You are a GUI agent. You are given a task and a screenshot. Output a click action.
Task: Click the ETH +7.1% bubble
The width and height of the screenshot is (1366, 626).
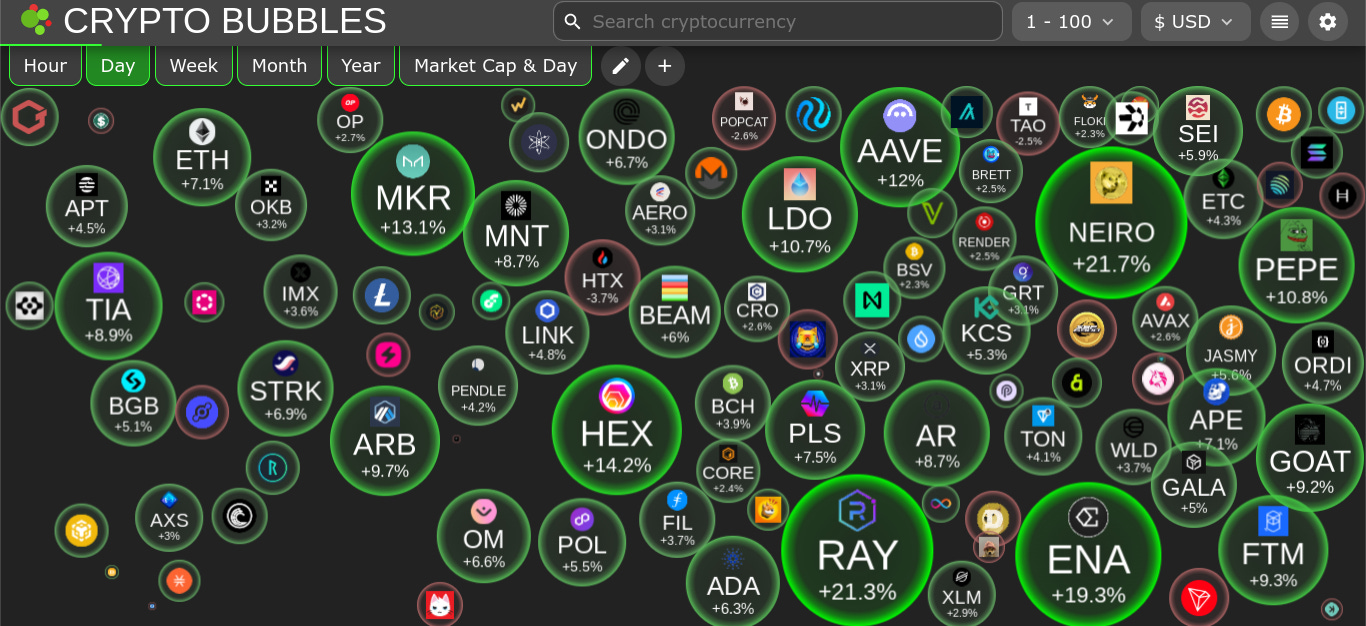point(202,157)
